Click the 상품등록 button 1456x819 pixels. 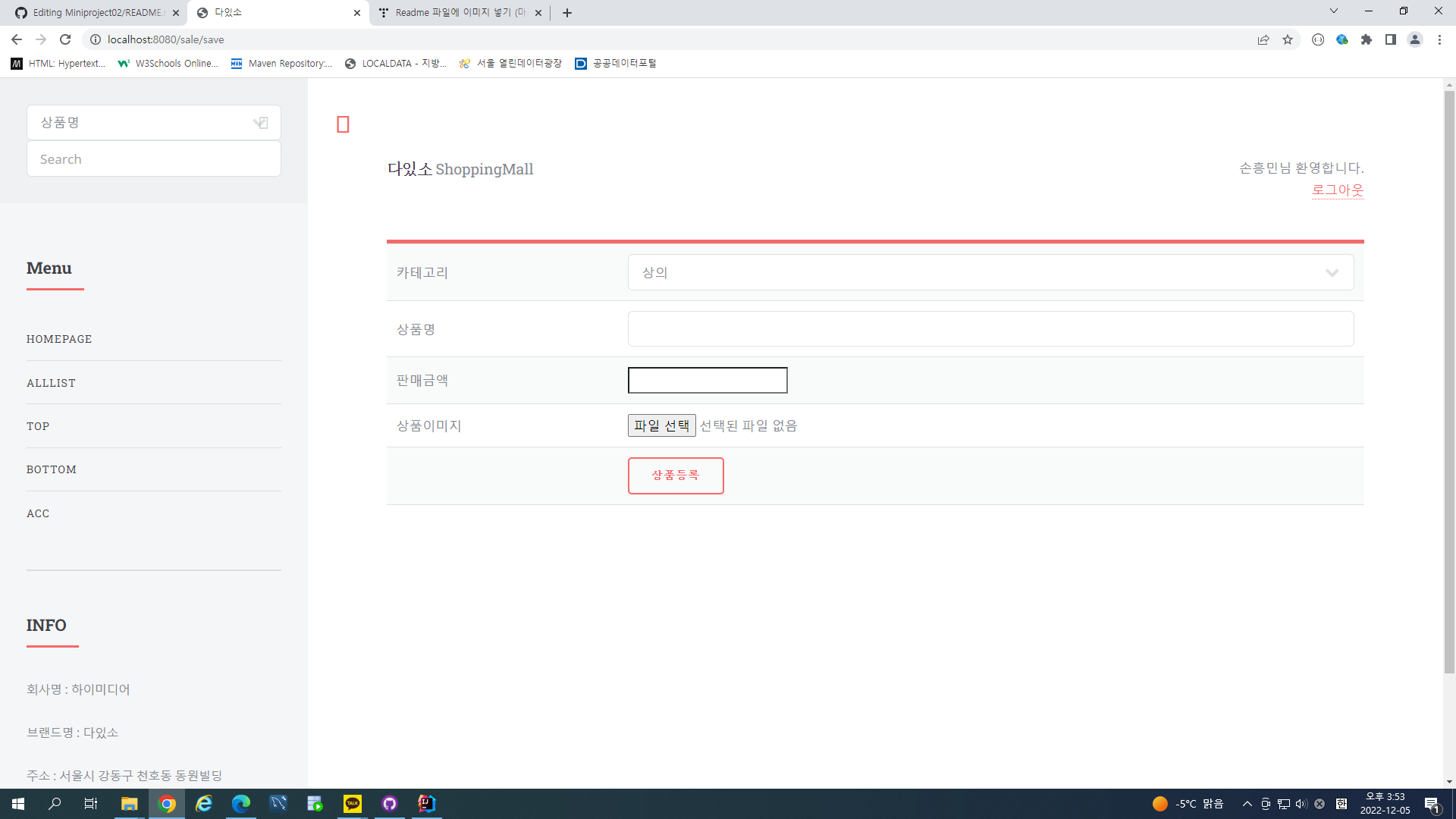676,475
